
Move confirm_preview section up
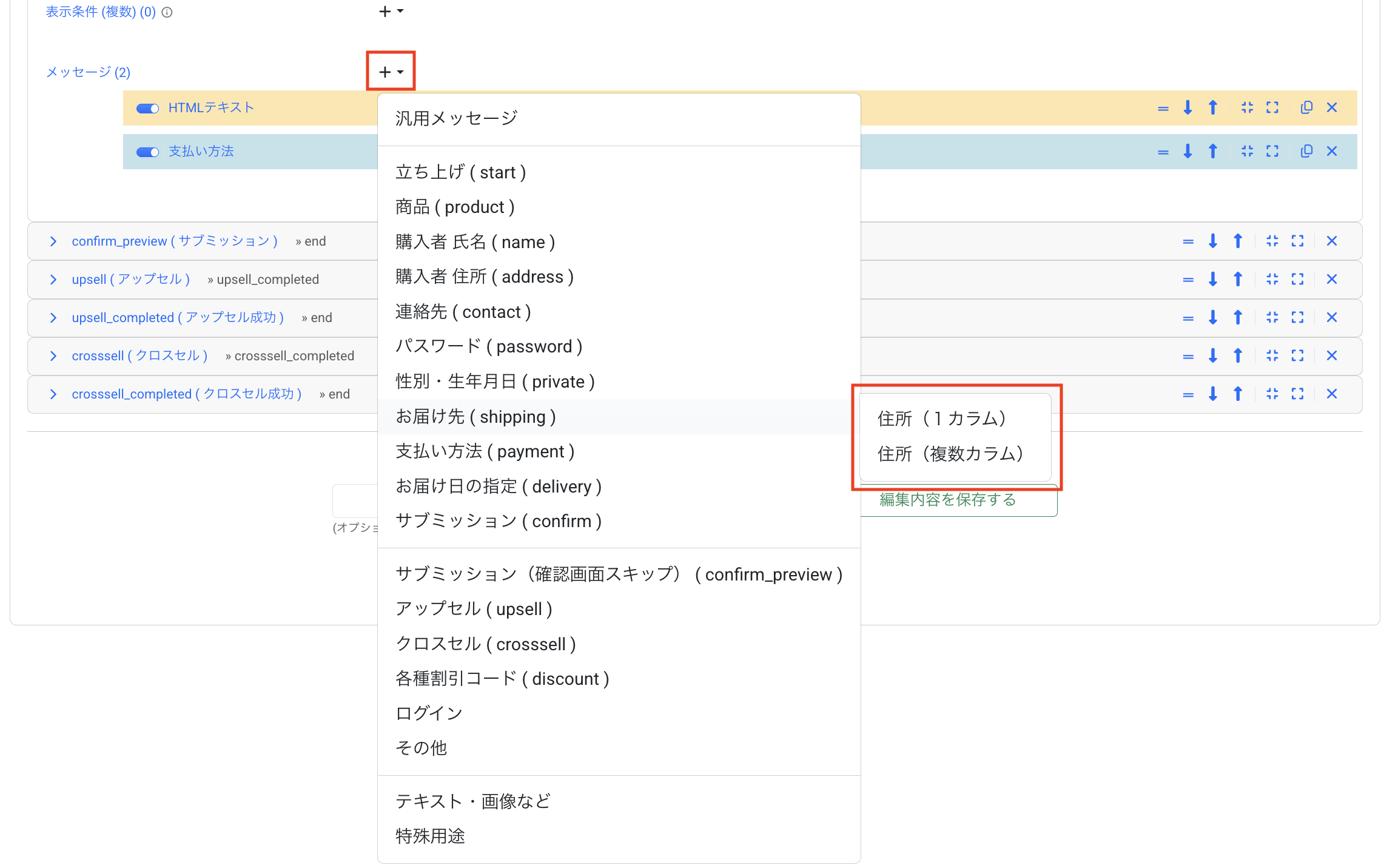coord(1237,241)
